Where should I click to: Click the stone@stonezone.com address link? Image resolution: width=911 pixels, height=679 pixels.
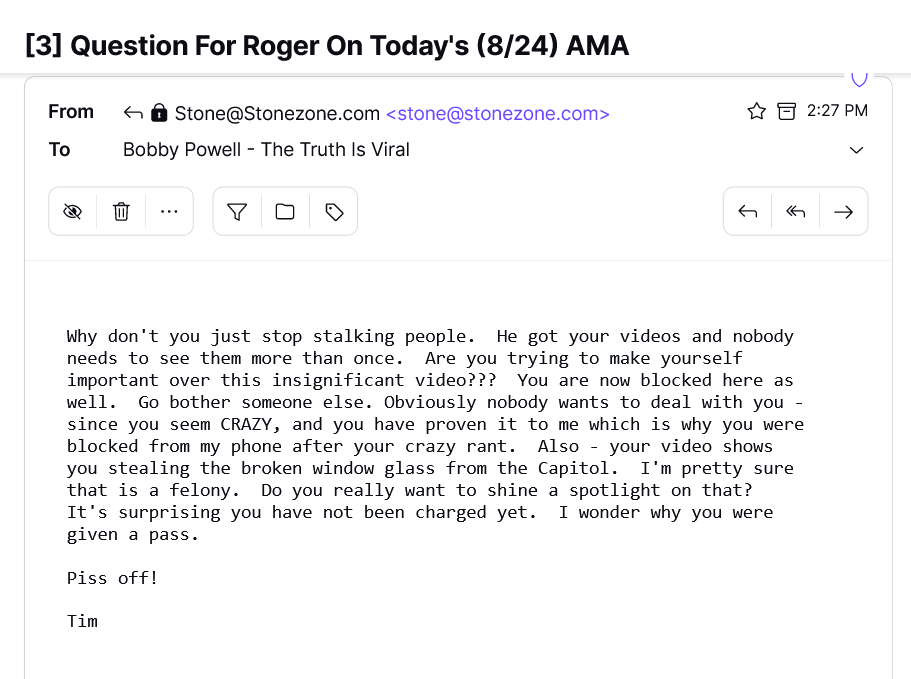click(497, 113)
